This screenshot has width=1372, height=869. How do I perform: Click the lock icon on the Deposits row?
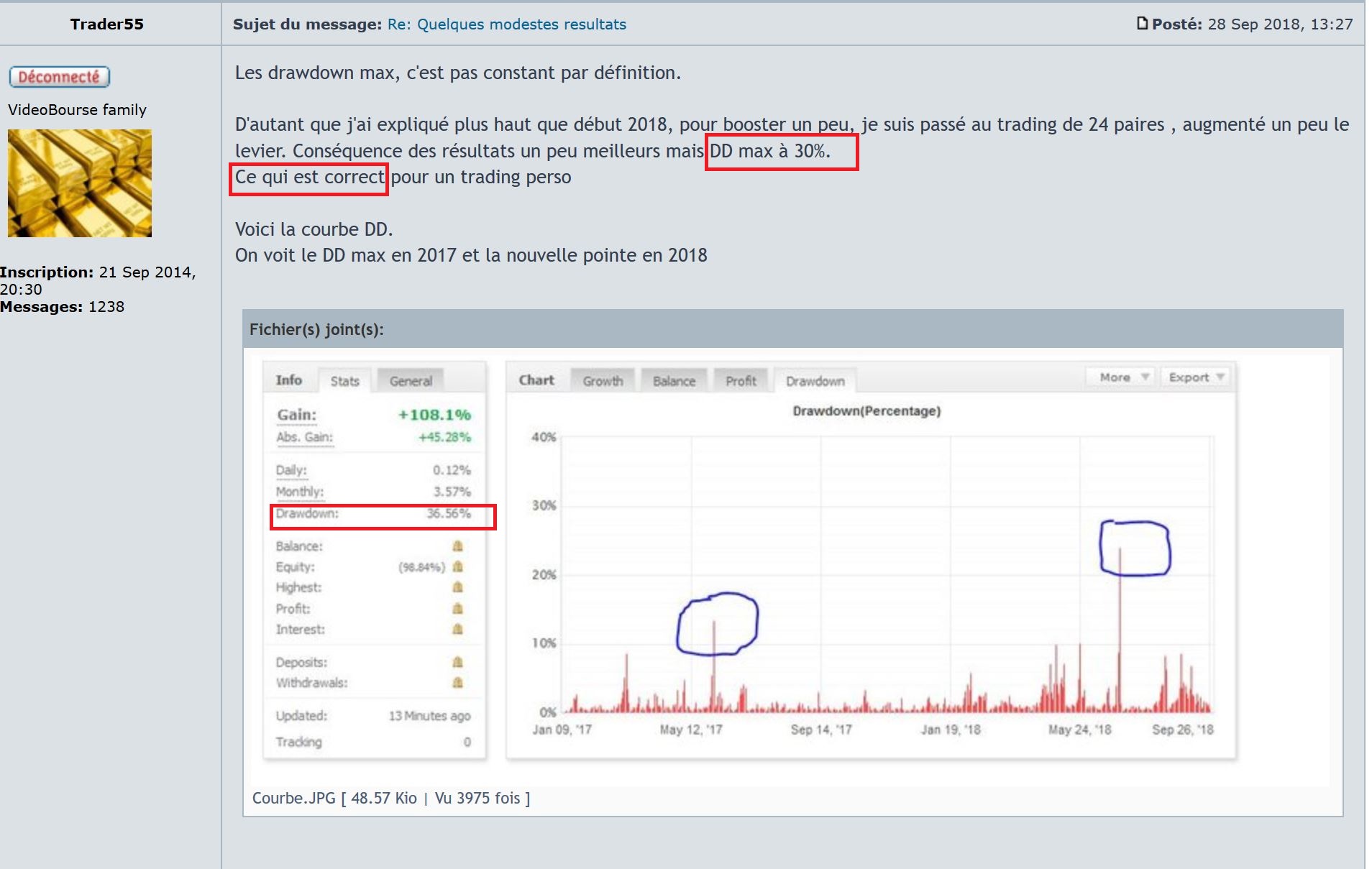(x=457, y=662)
